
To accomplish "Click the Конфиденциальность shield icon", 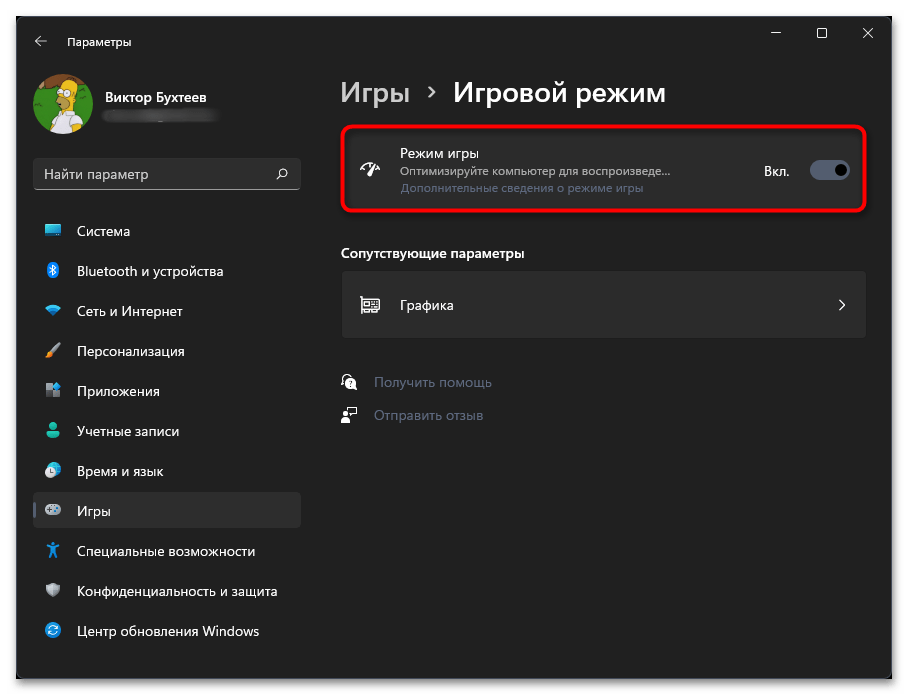I will coord(53,590).
